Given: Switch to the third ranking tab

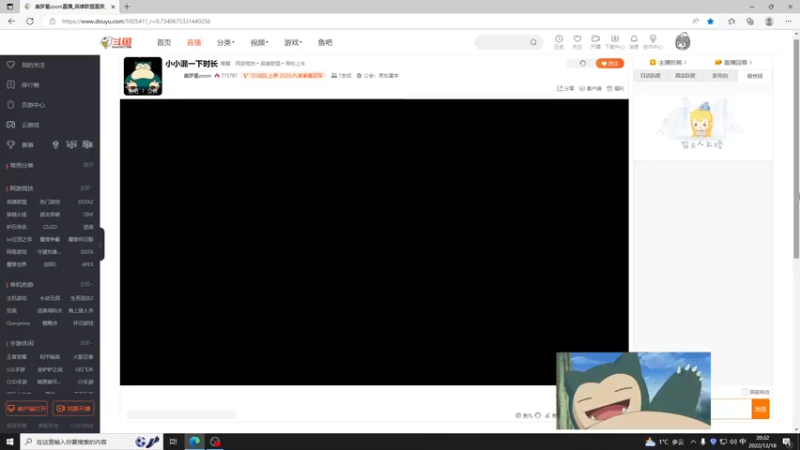Looking at the screenshot, I should [720, 76].
